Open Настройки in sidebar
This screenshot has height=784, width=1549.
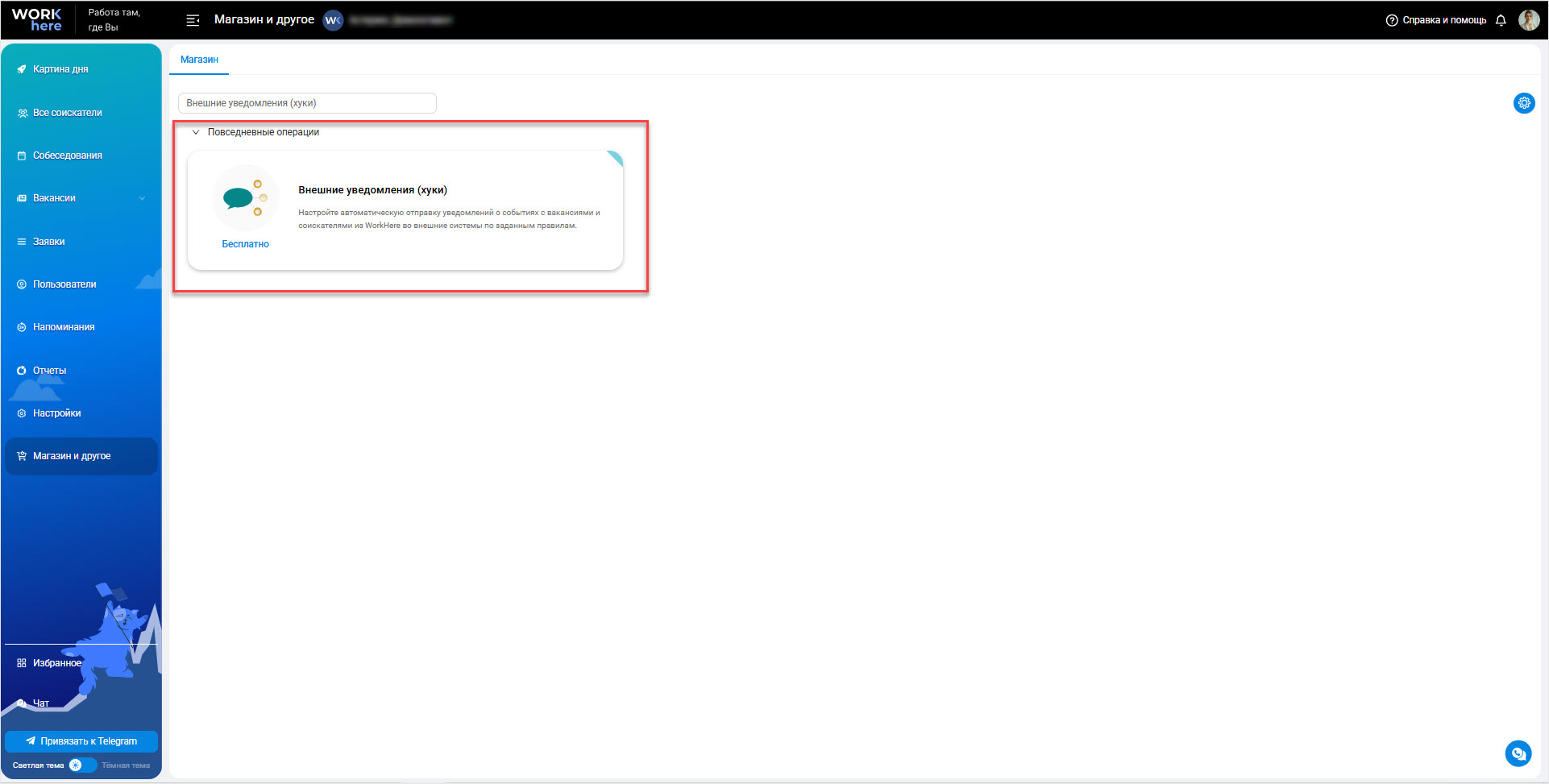click(x=56, y=413)
